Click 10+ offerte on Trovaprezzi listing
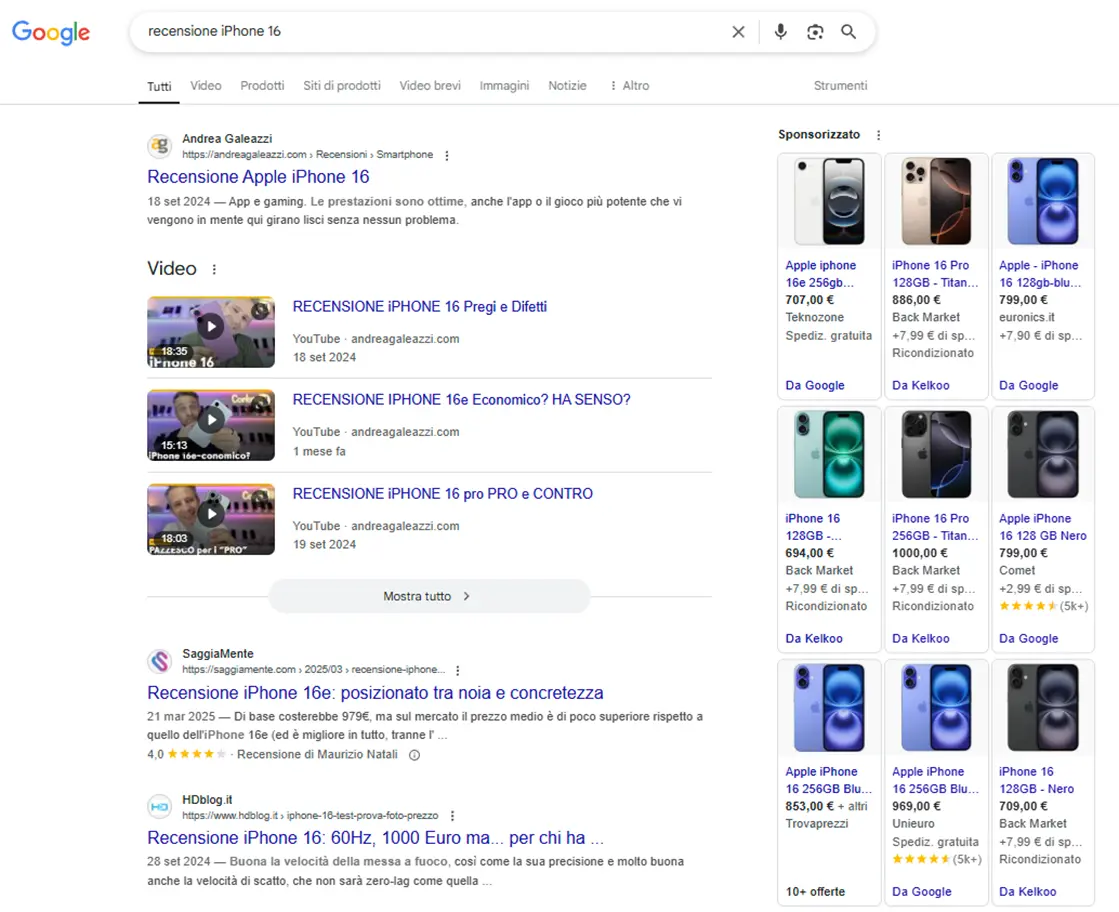The height and width of the screenshot is (912, 1119). click(x=815, y=892)
